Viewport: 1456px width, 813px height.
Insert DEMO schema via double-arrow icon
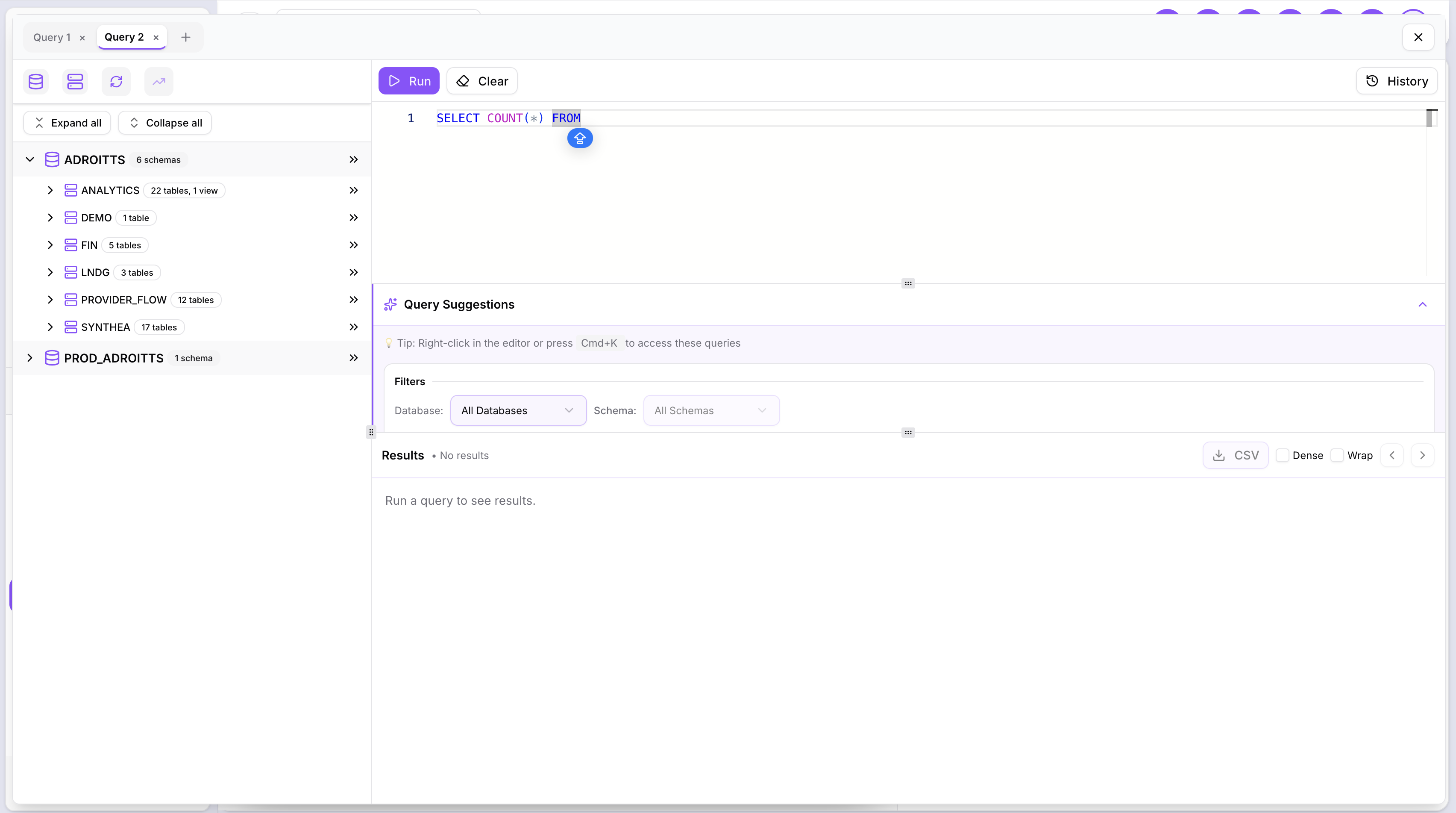[354, 218]
